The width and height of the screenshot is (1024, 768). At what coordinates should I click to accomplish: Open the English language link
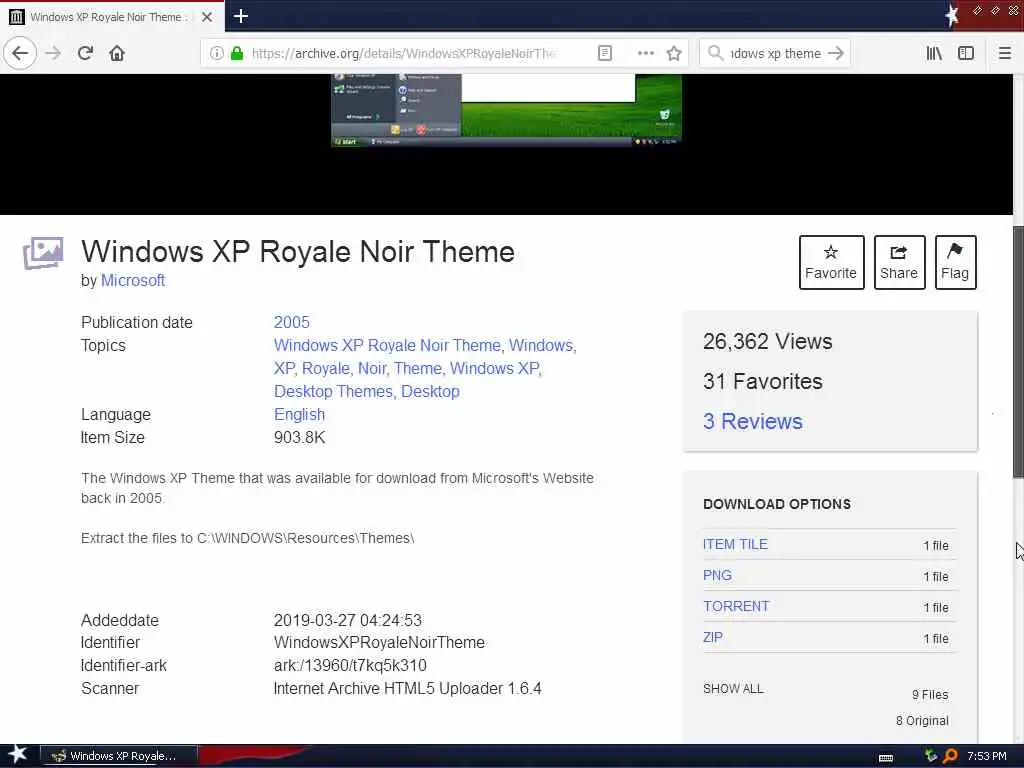299,415
